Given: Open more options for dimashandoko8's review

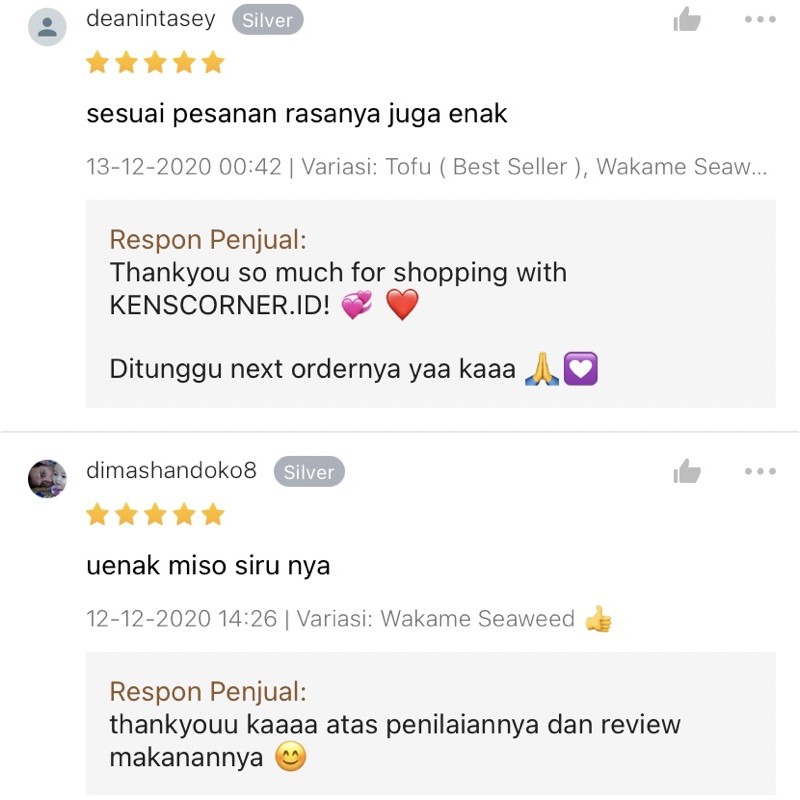Looking at the screenshot, I should tap(760, 471).
